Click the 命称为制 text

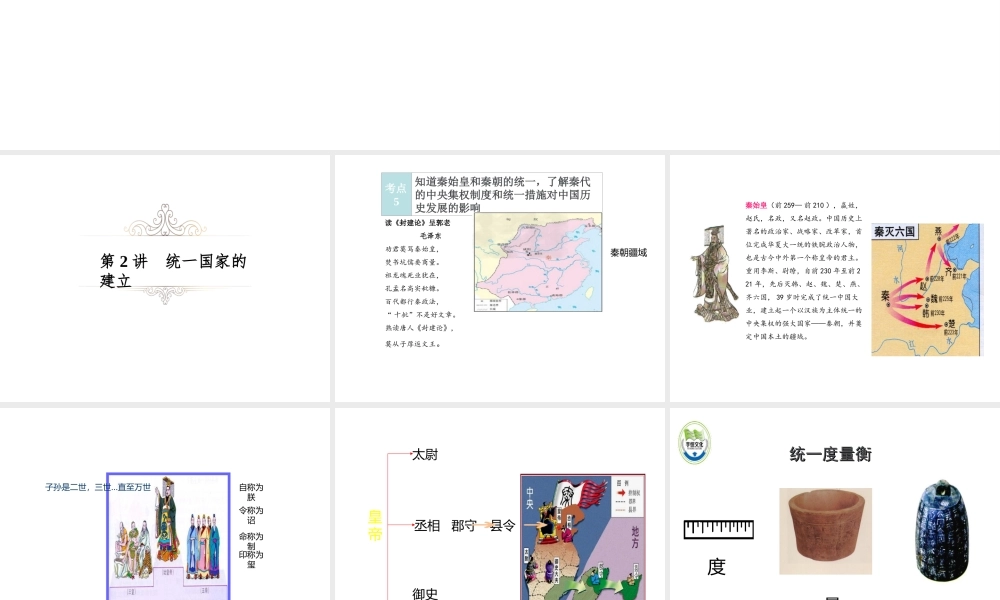(251, 541)
